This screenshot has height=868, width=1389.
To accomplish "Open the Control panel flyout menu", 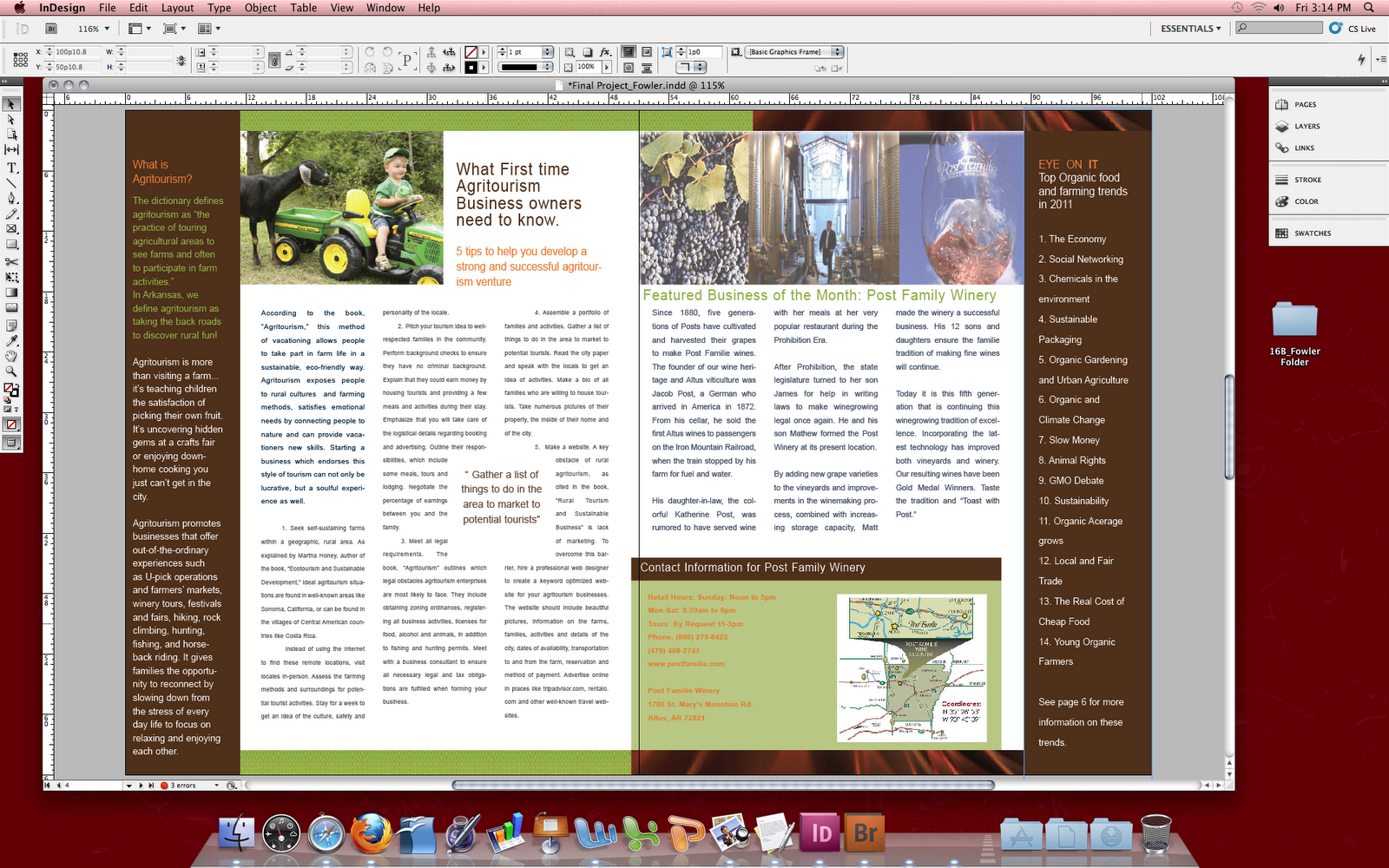I will click(1381, 59).
